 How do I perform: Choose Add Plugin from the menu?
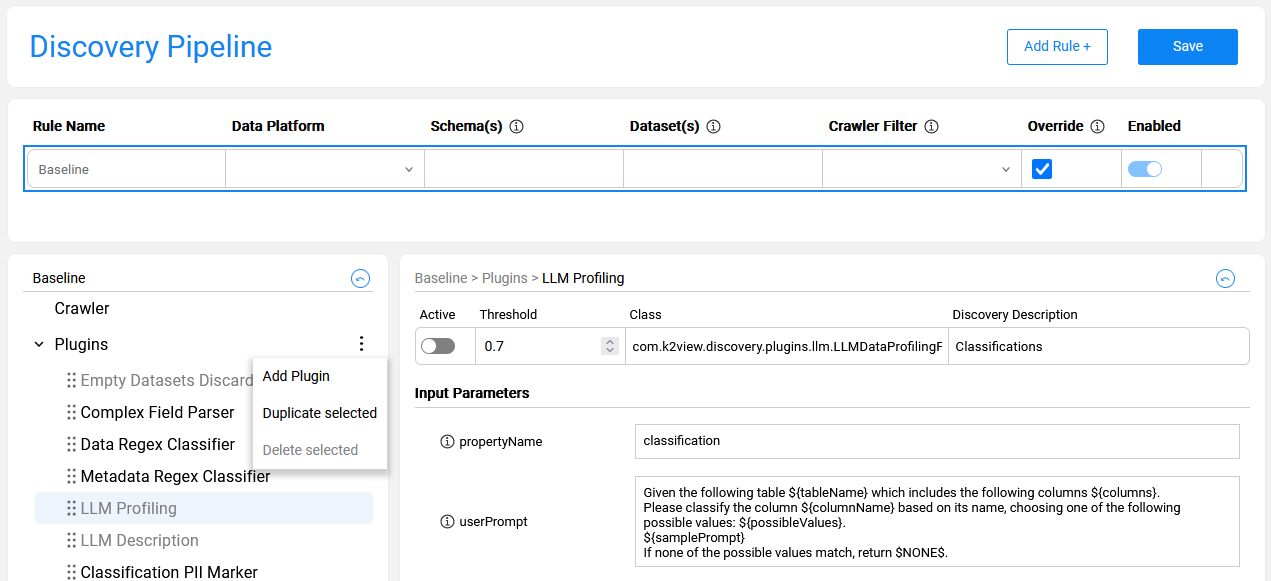click(x=296, y=376)
